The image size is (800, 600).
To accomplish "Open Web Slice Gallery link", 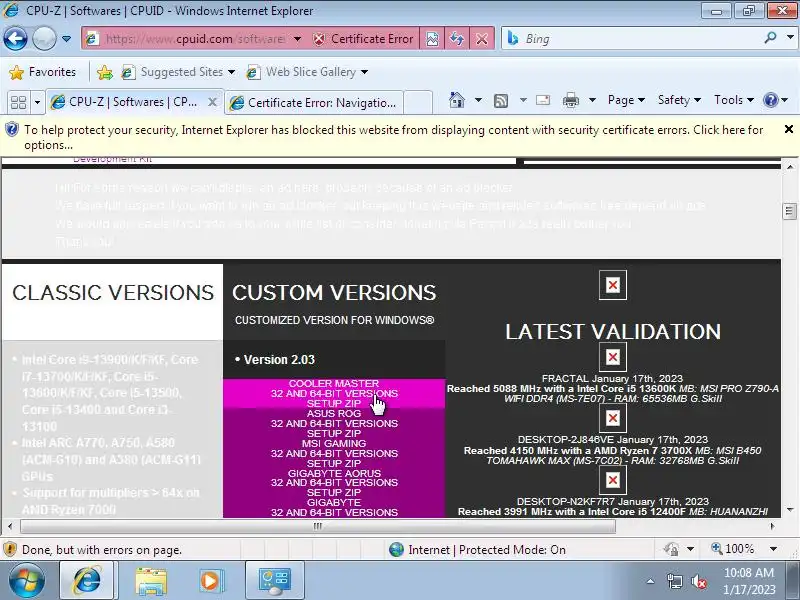I will pyautogui.click(x=307, y=72).
